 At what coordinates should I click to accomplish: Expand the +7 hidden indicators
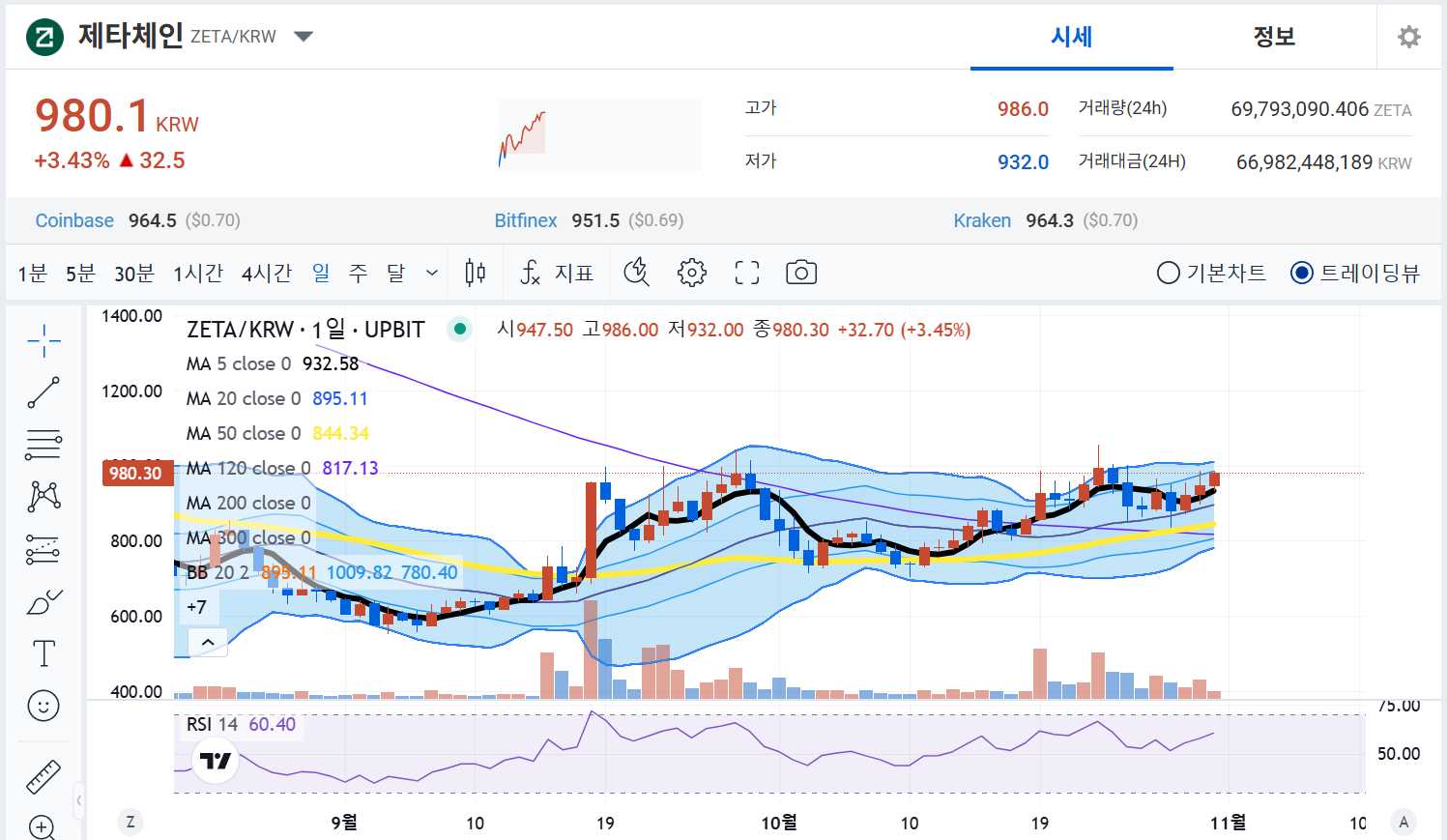coord(197,607)
